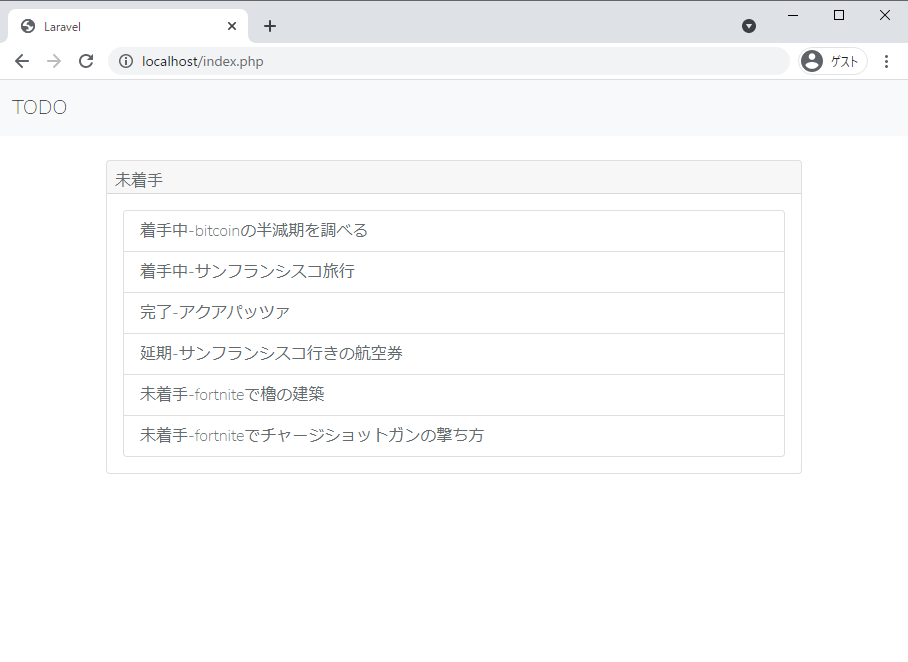The height and width of the screenshot is (662, 908).
Task: Open the Chrome three-dot menu
Action: coord(887,61)
